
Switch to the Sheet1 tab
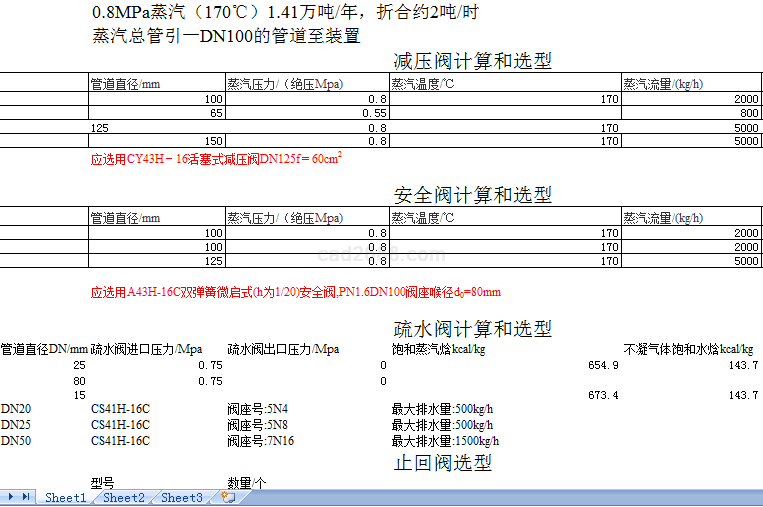[66, 497]
